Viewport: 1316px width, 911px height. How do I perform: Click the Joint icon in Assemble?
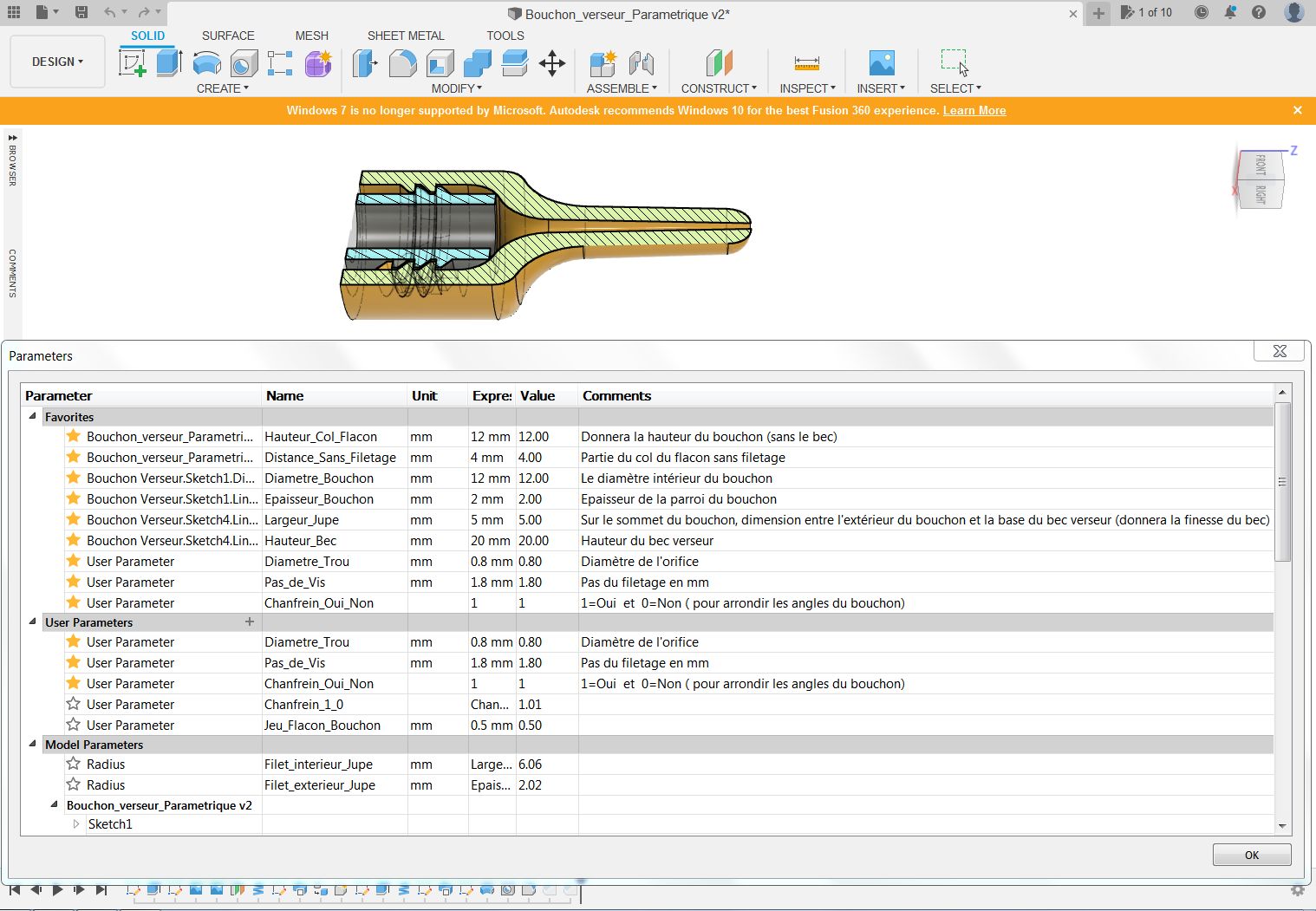point(642,63)
